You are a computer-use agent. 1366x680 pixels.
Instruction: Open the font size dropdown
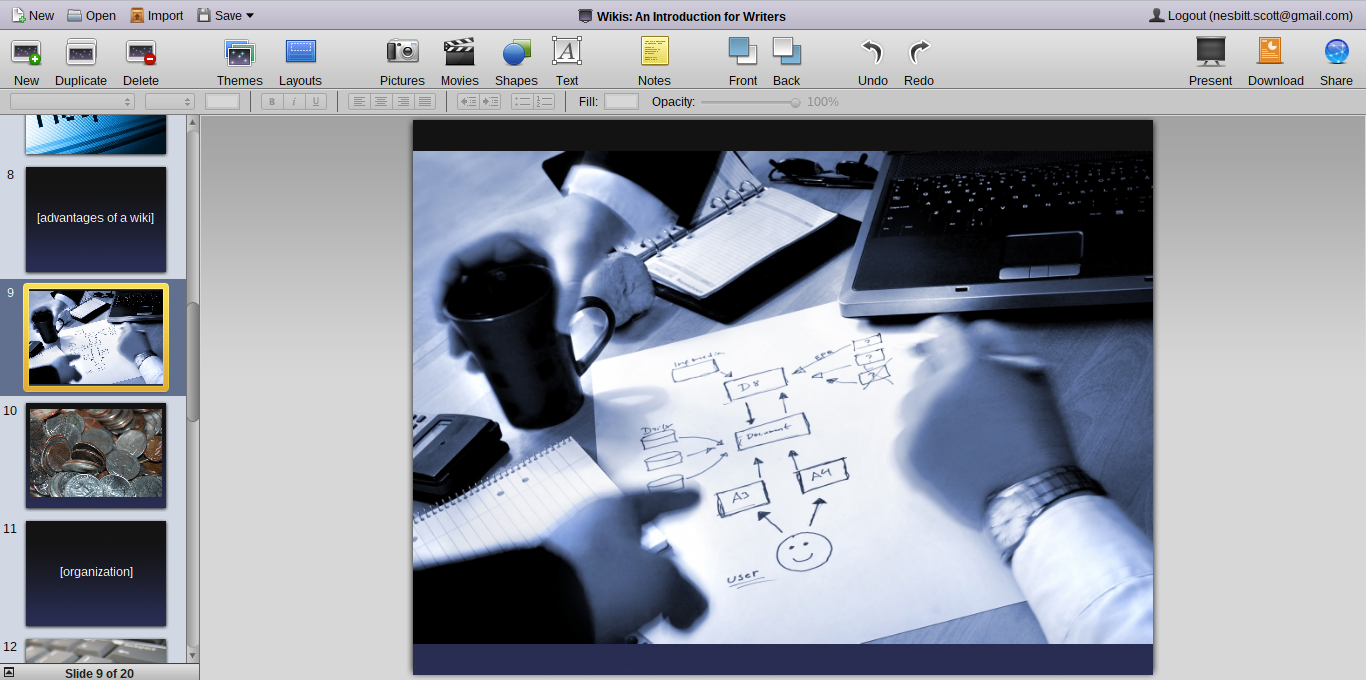click(x=168, y=101)
